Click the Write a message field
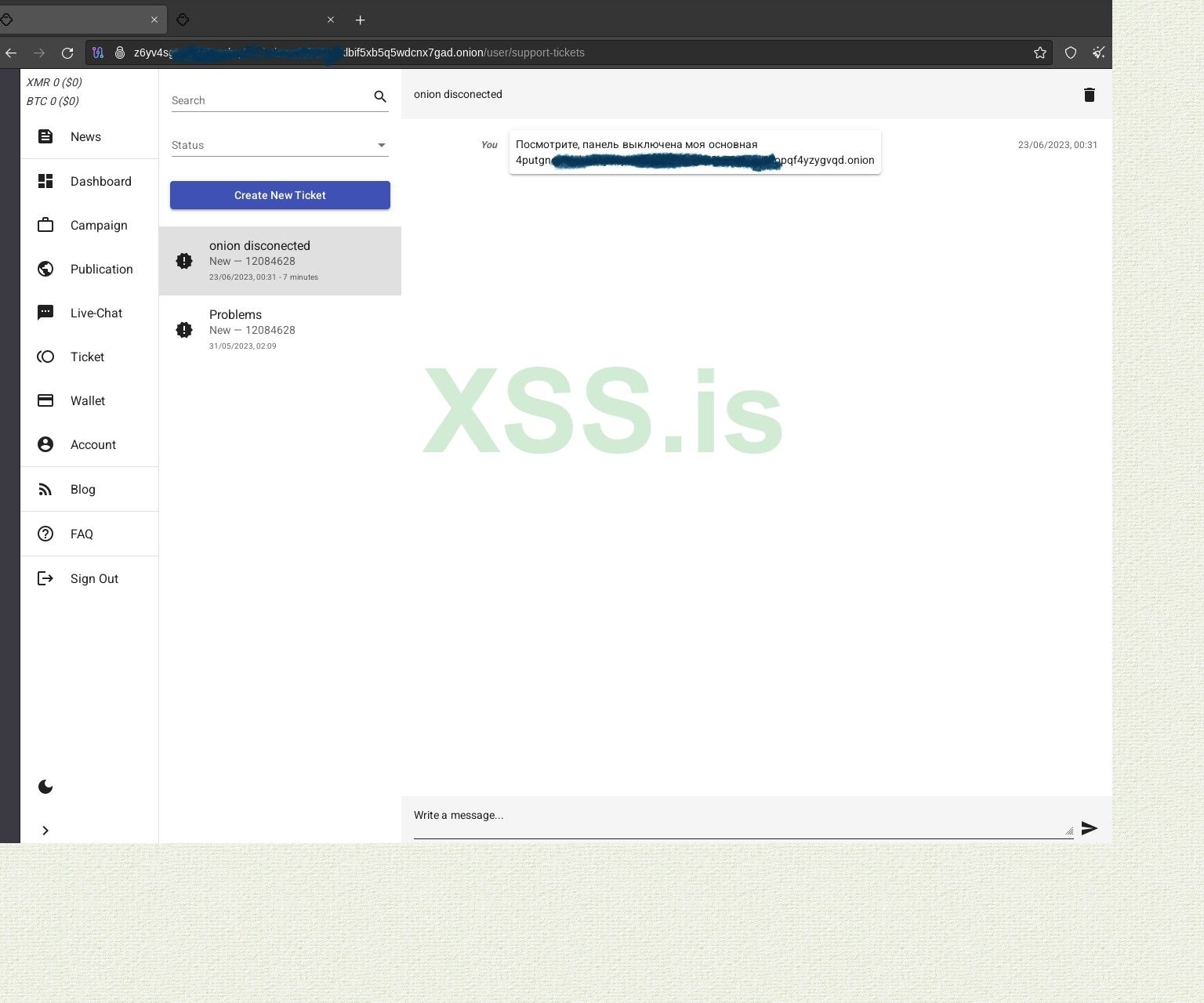 (743, 820)
